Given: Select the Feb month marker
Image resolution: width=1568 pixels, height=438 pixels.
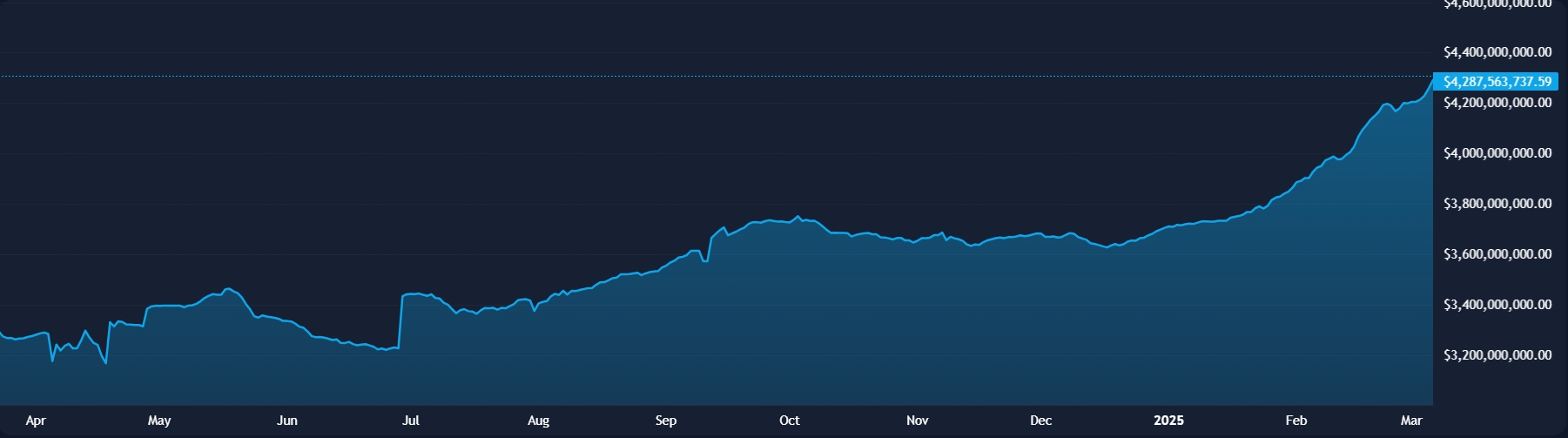Looking at the screenshot, I should tap(1296, 421).
